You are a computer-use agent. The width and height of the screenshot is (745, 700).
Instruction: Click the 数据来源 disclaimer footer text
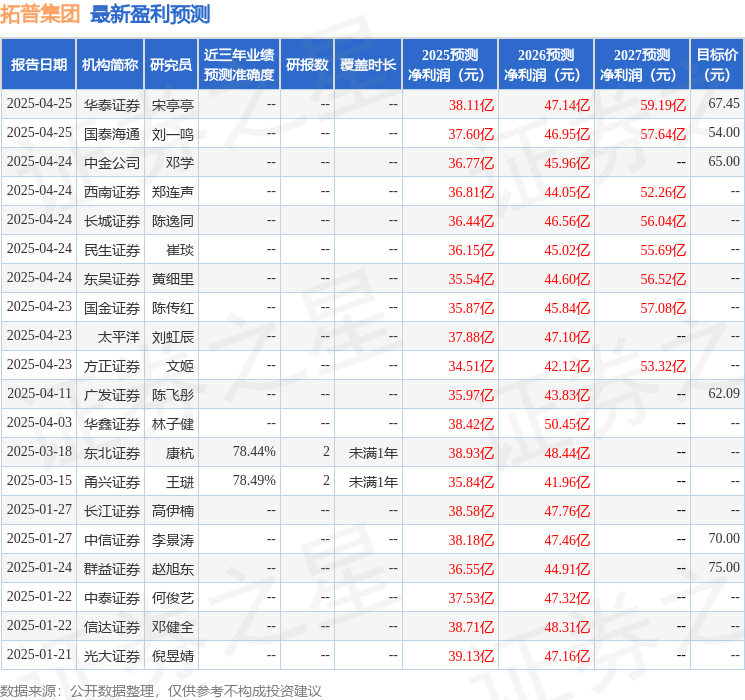[x=161, y=690]
